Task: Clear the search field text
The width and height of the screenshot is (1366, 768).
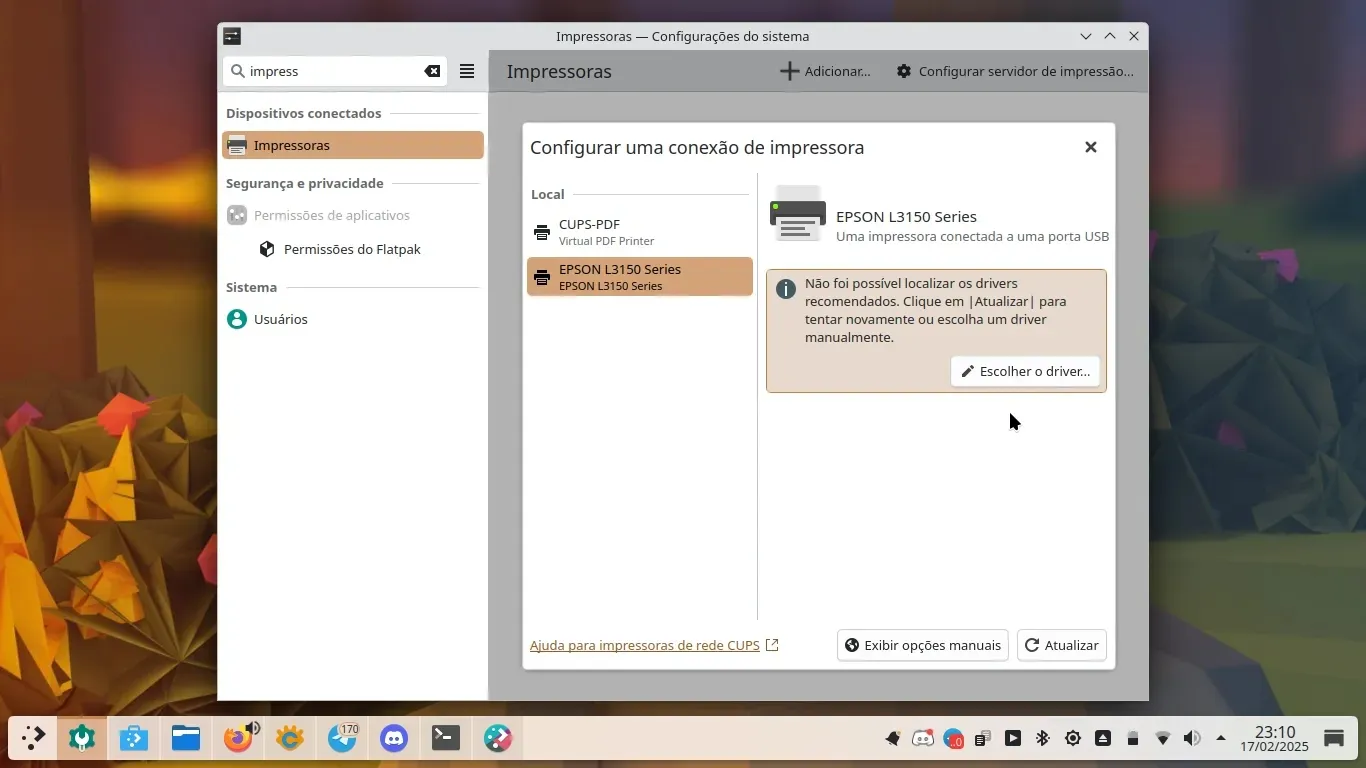Action: (x=432, y=71)
